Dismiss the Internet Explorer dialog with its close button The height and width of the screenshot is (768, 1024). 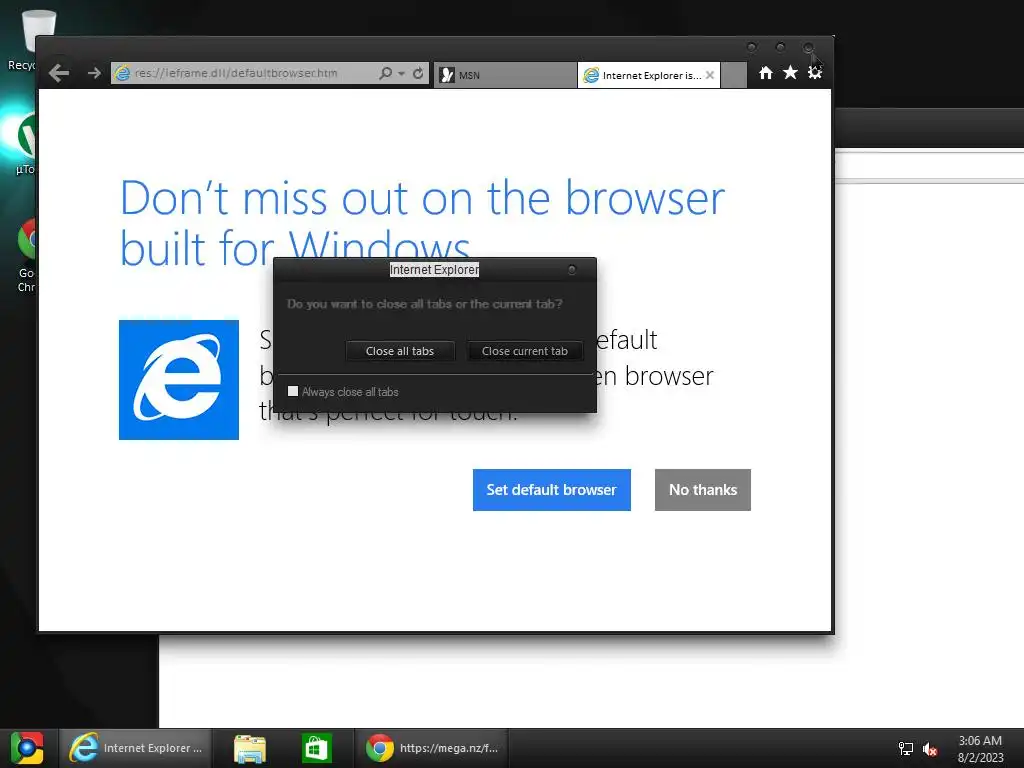572,270
